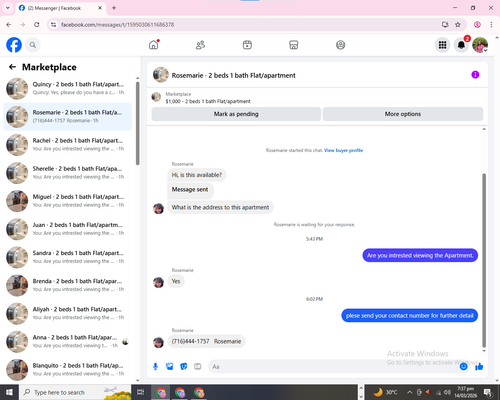
Task: Click the Facebook logo
Action: (14, 45)
